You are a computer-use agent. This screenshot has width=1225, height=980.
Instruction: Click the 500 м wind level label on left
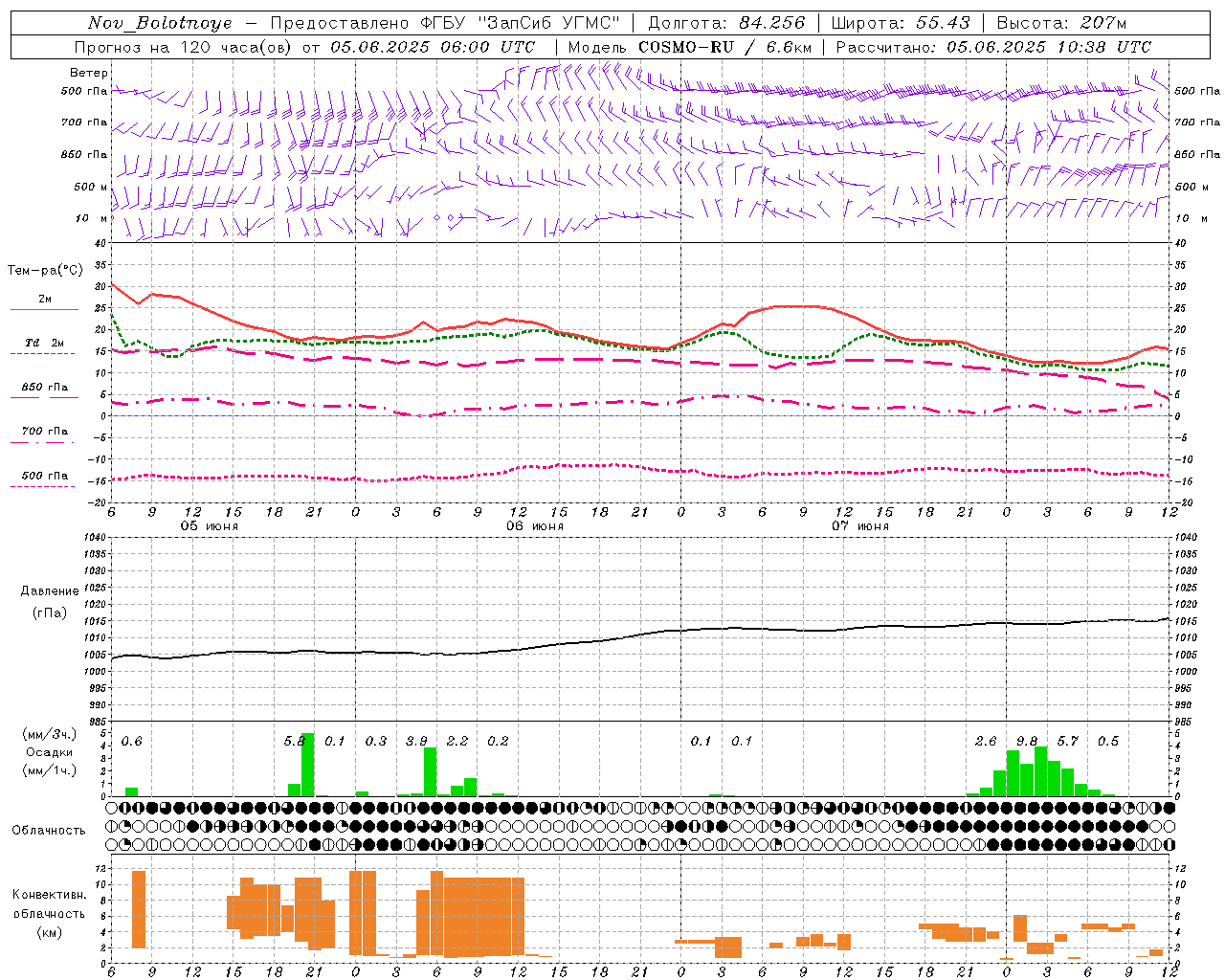click(x=91, y=187)
